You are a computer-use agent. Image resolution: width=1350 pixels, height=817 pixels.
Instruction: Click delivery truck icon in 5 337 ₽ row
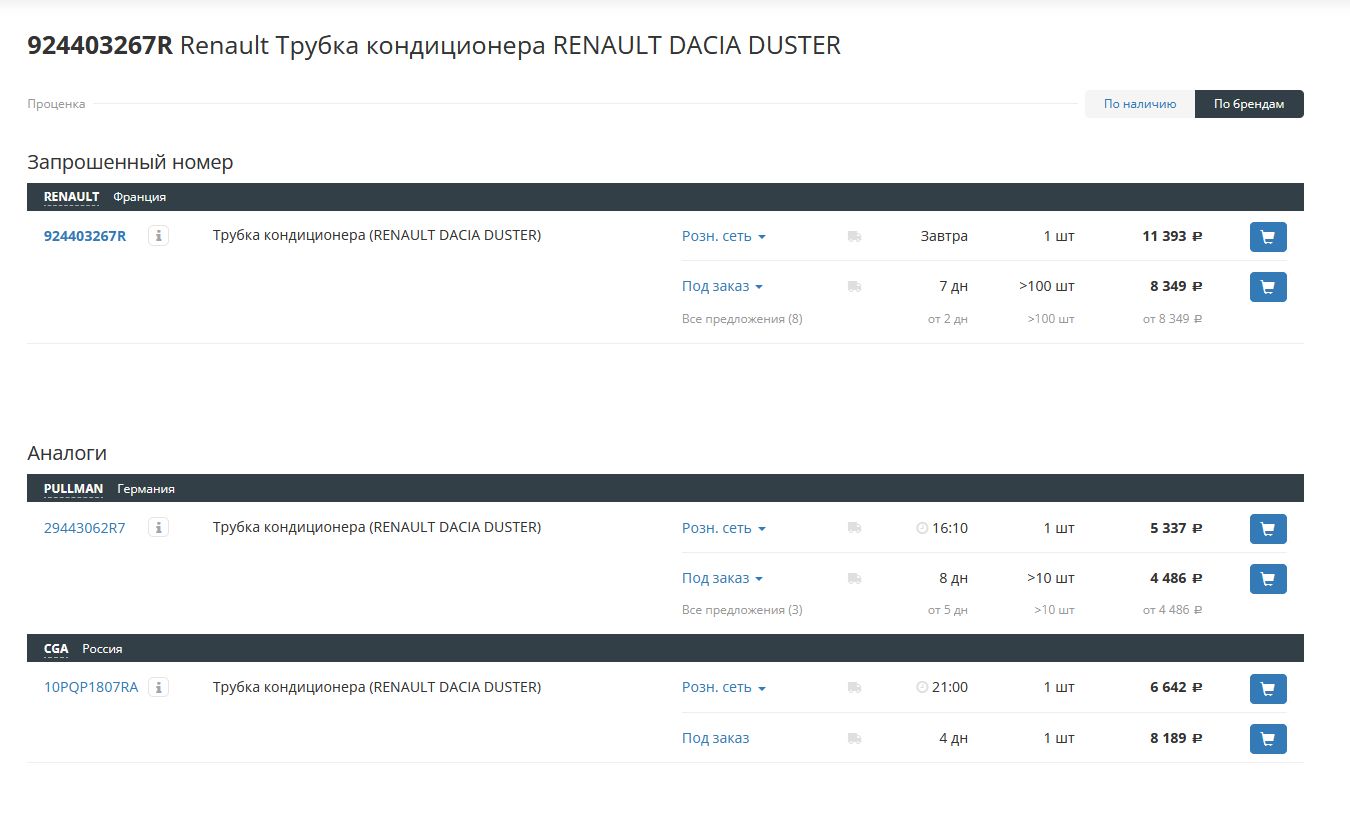[x=854, y=528]
